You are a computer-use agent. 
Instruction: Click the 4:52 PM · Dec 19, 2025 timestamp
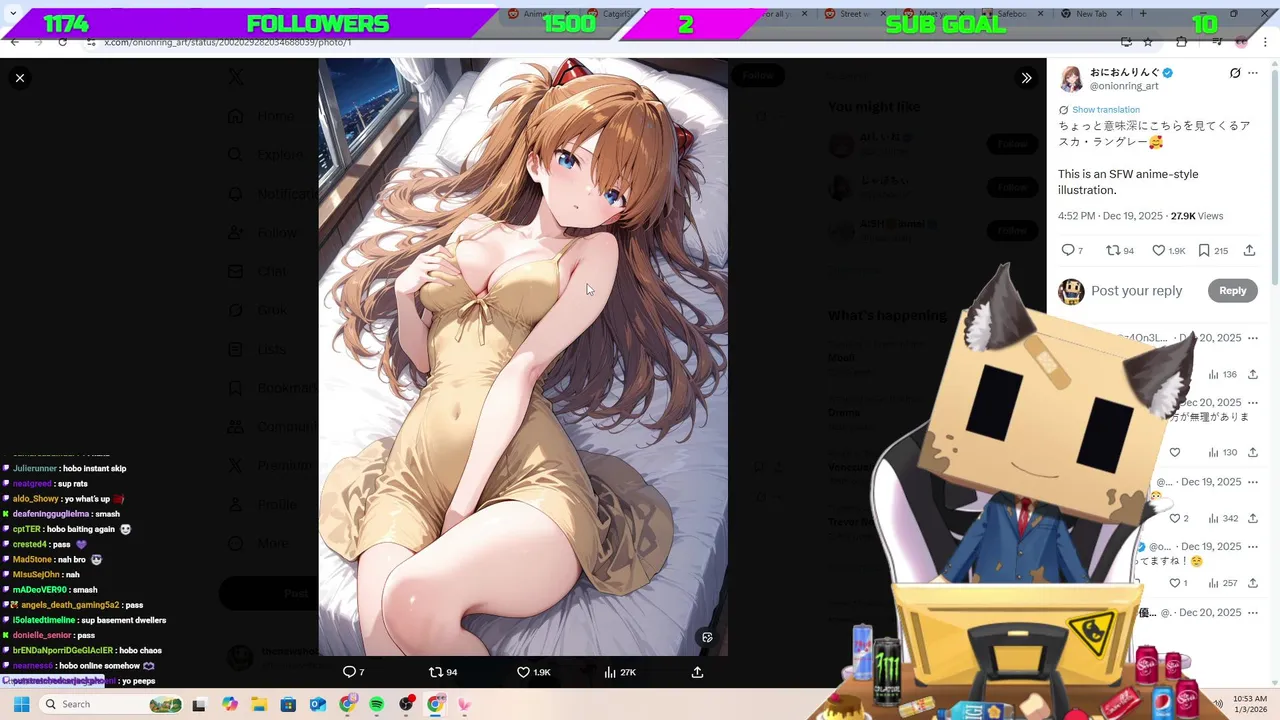tap(1110, 216)
